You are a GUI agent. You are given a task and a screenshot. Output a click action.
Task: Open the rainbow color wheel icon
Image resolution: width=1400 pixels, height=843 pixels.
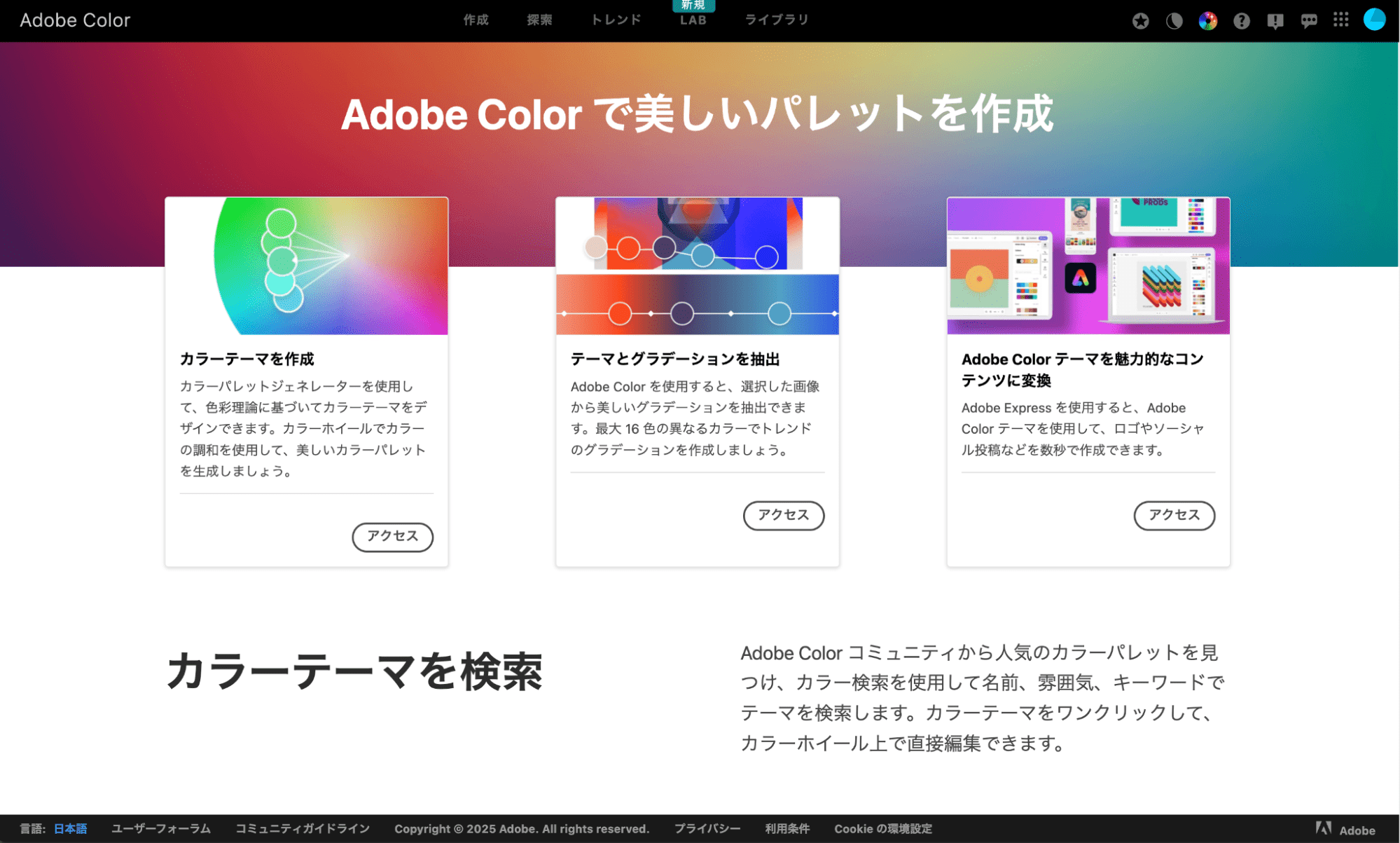coord(1207,21)
